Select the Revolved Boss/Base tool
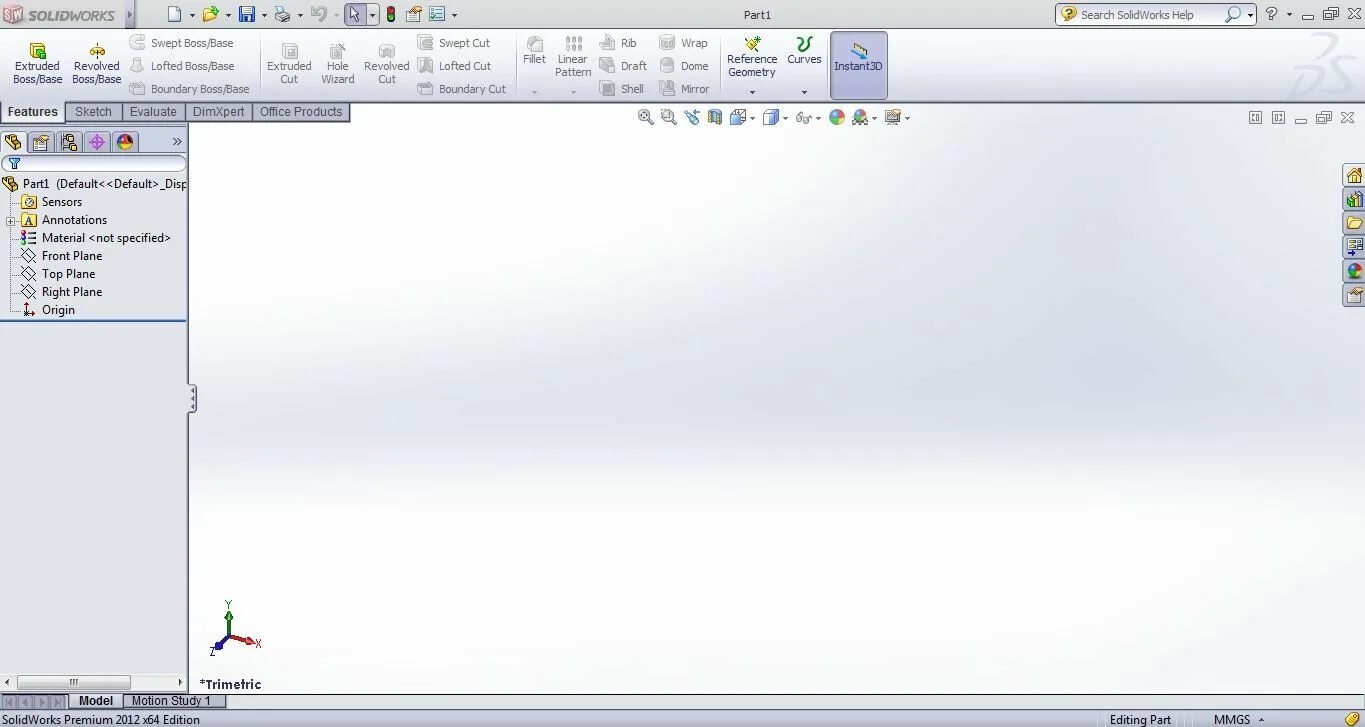 pos(97,64)
